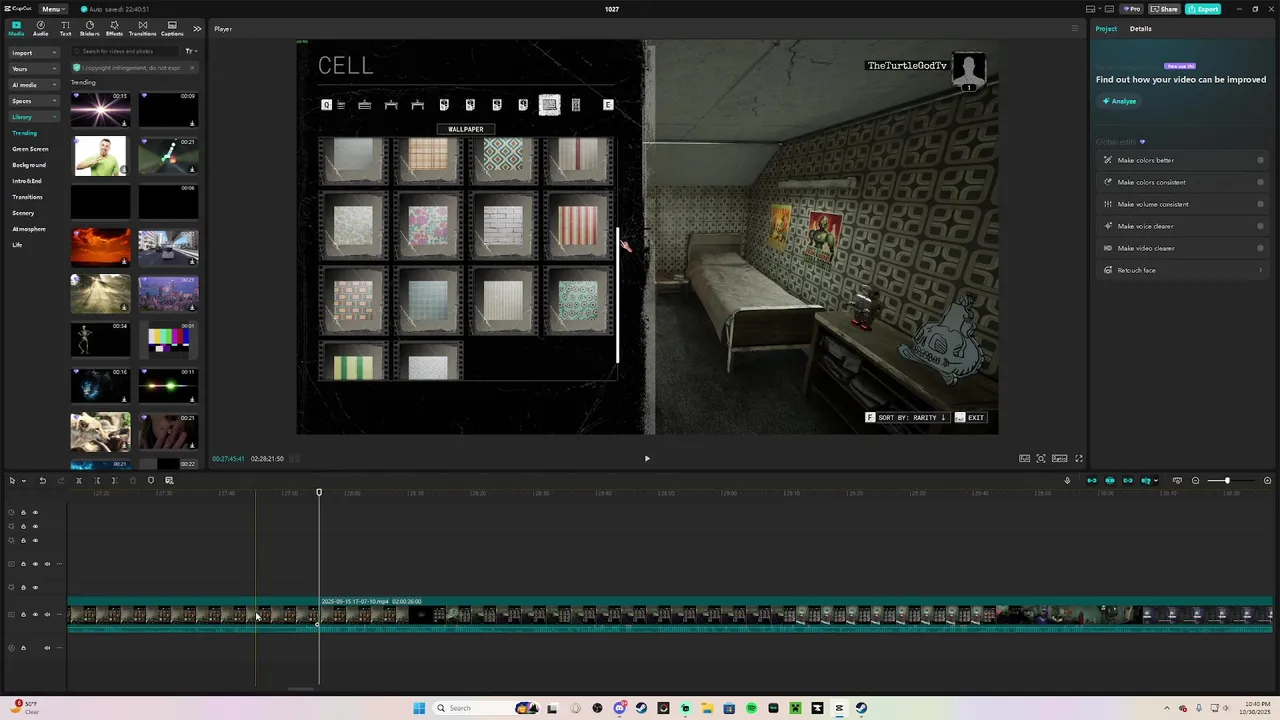Click the Export button
1280x720 pixels.
1203,9
